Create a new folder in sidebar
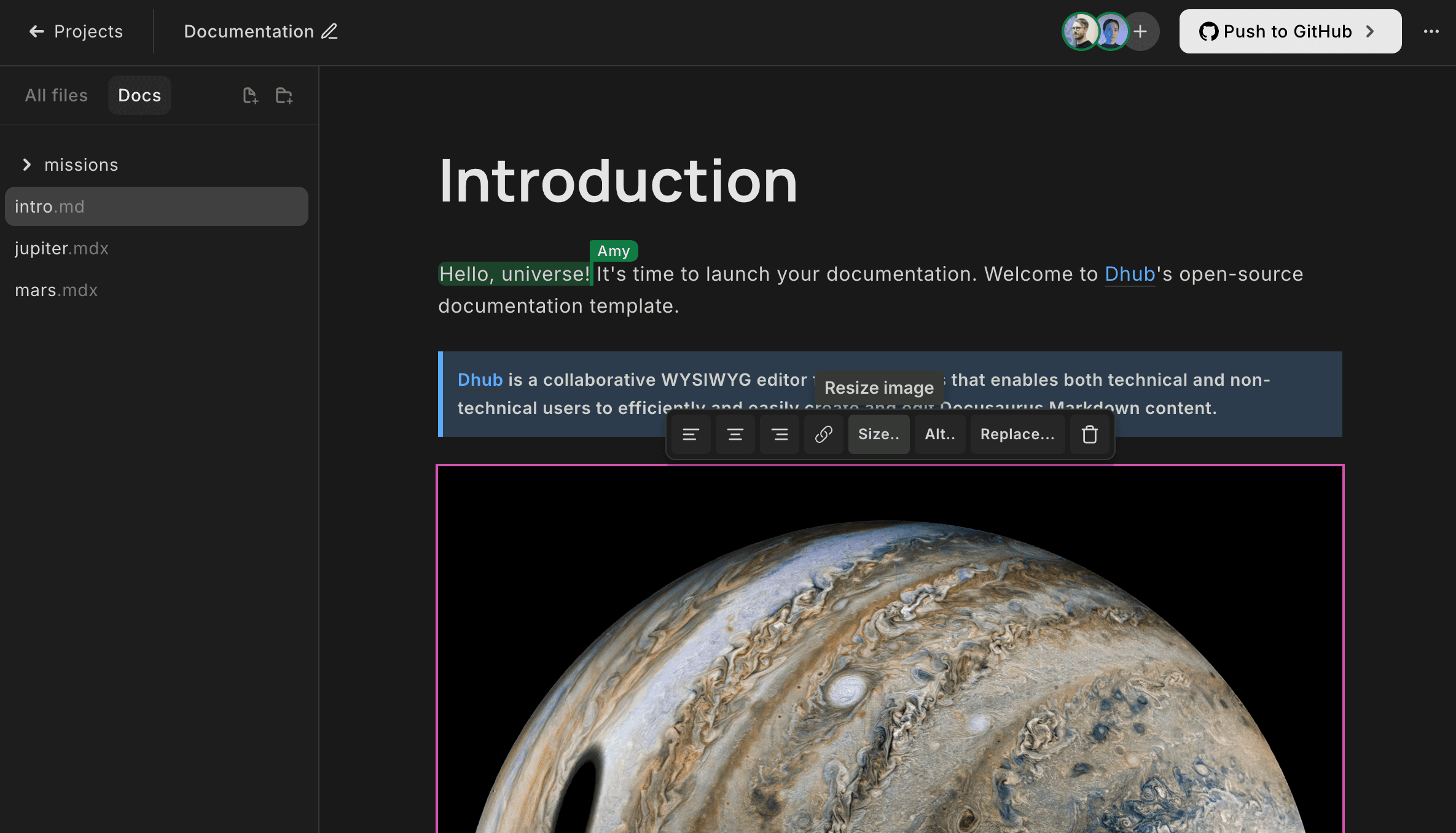 pos(284,95)
